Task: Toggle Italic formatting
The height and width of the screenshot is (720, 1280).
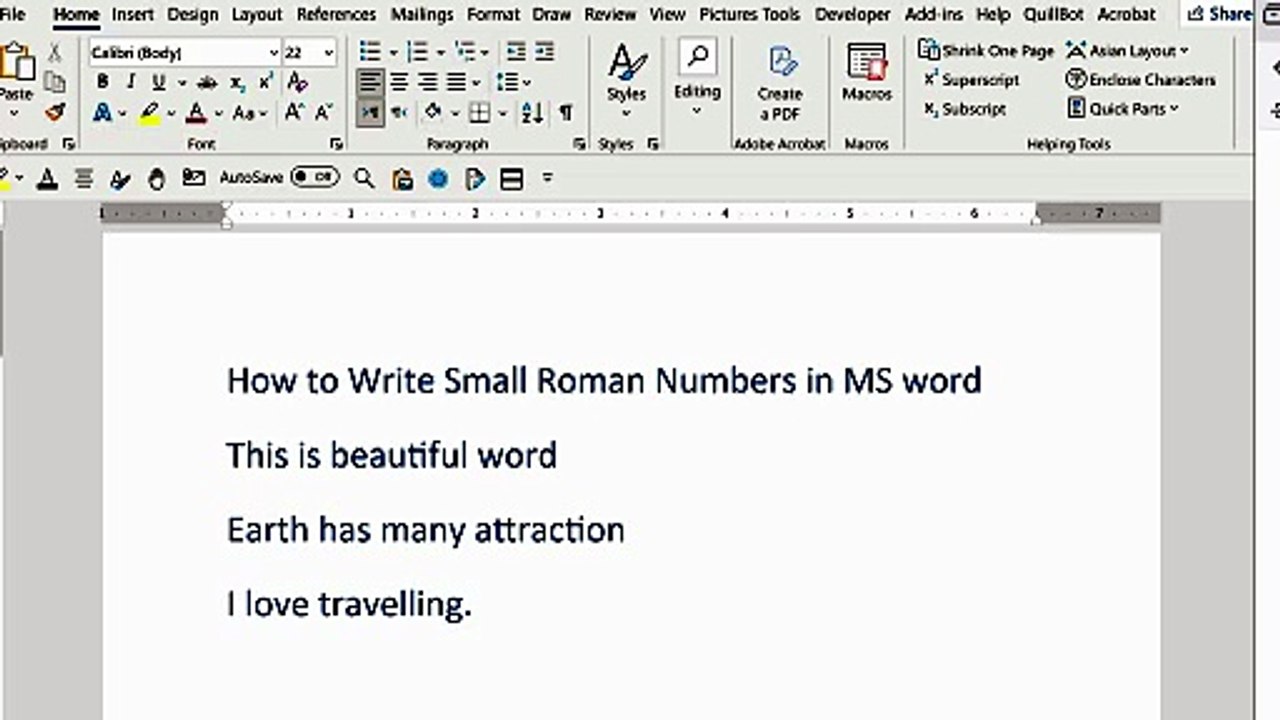Action: coord(130,82)
